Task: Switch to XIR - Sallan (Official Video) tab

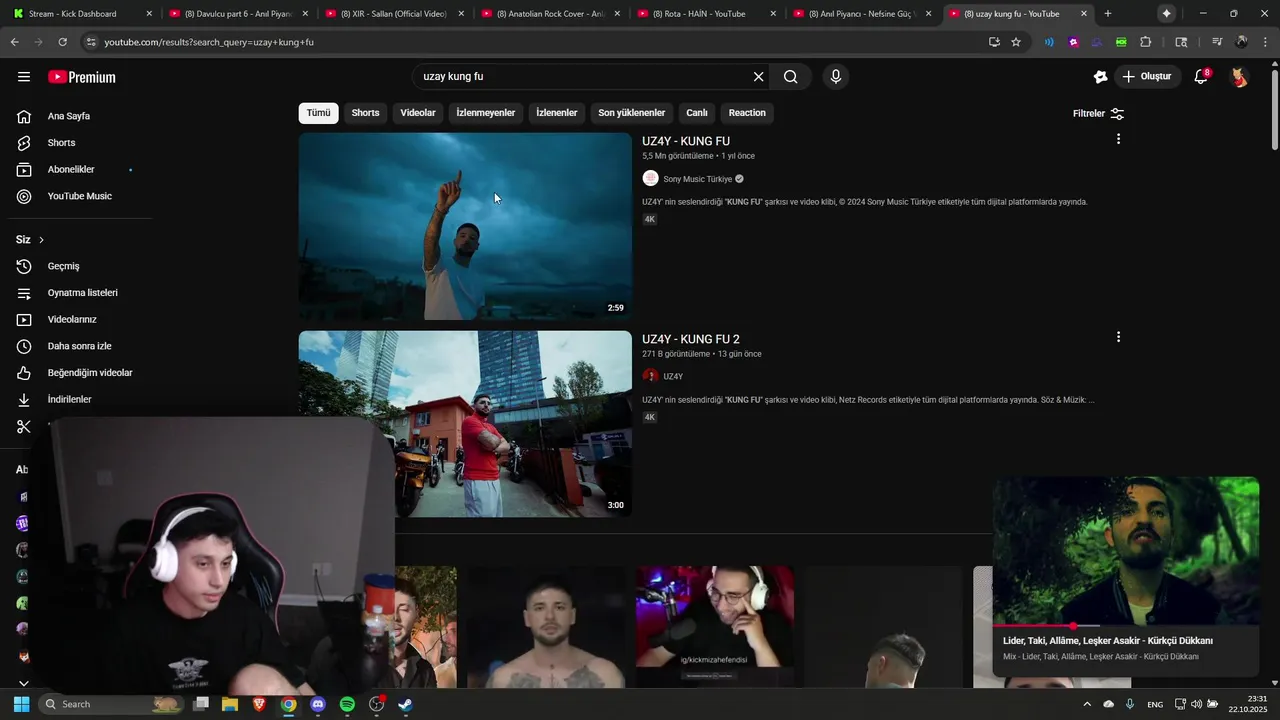Action: tap(393, 13)
